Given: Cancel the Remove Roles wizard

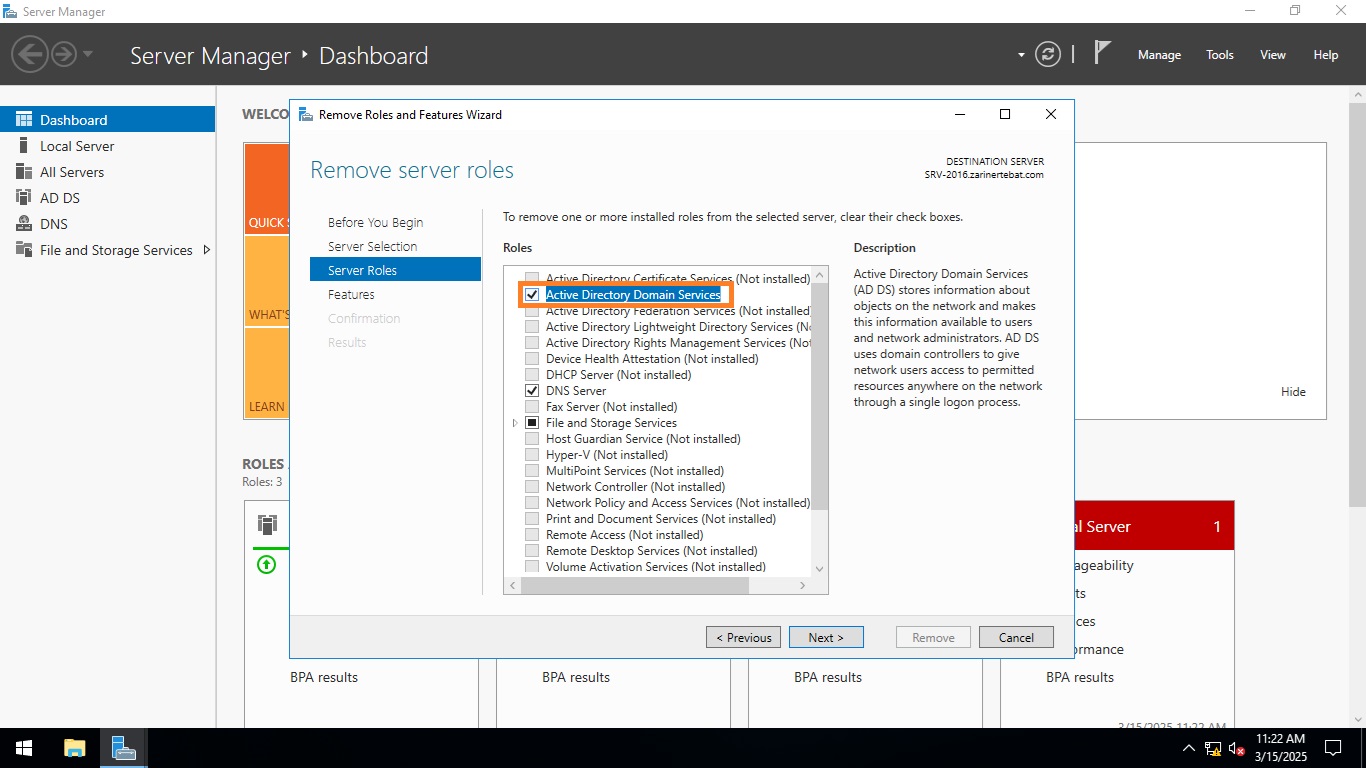Looking at the screenshot, I should [x=1016, y=637].
